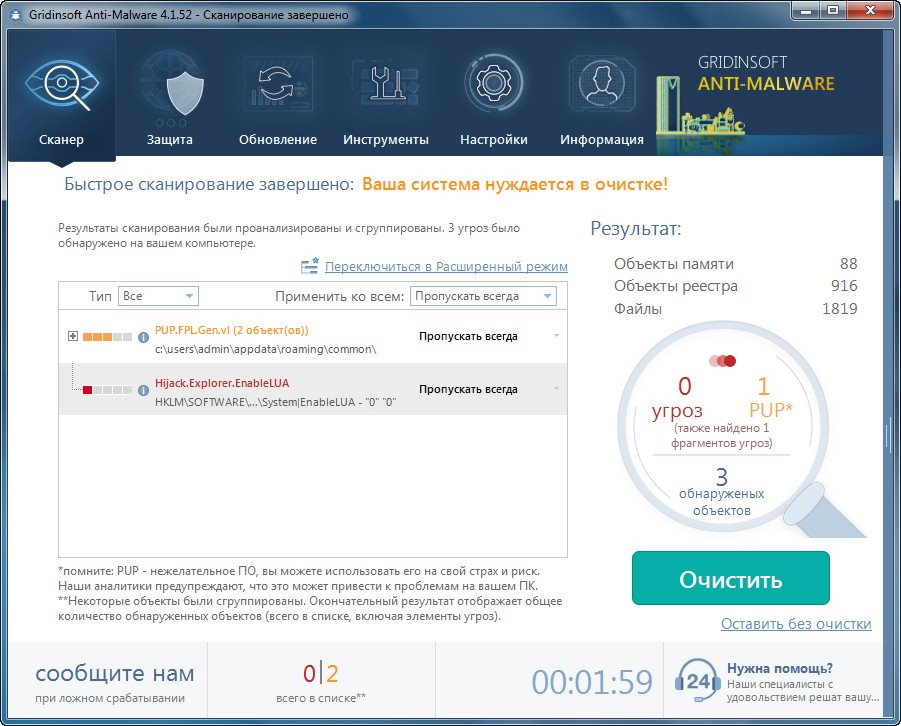
Task: Switch to the Информация tab label
Action: 602,140
